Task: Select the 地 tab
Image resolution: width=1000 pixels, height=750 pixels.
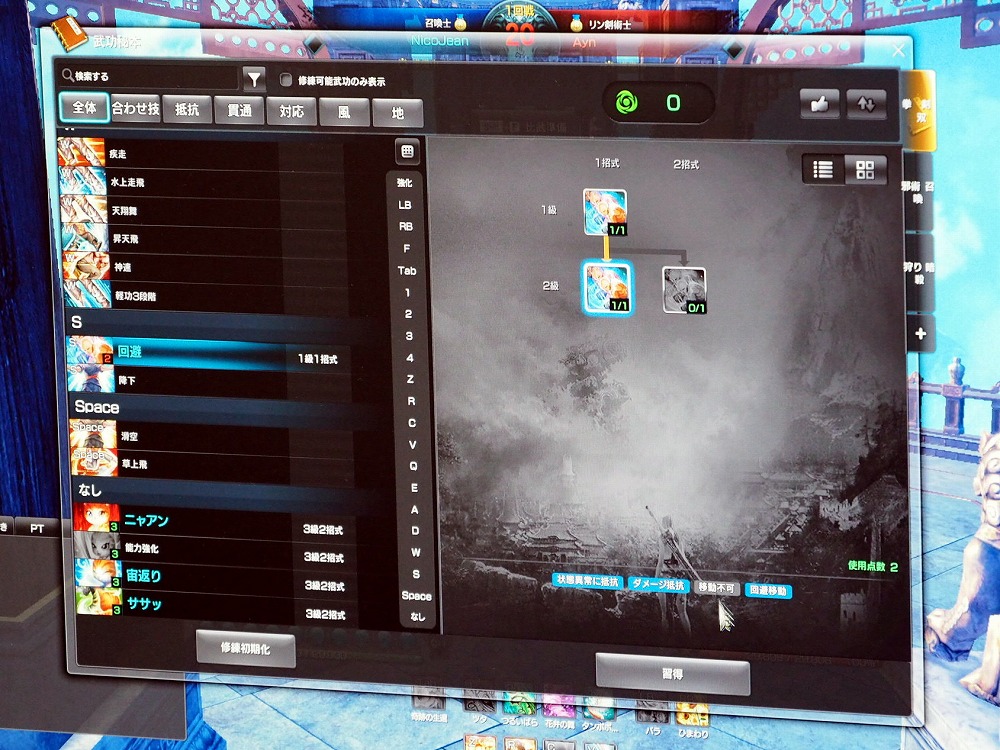Action: [x=397, y=114]
